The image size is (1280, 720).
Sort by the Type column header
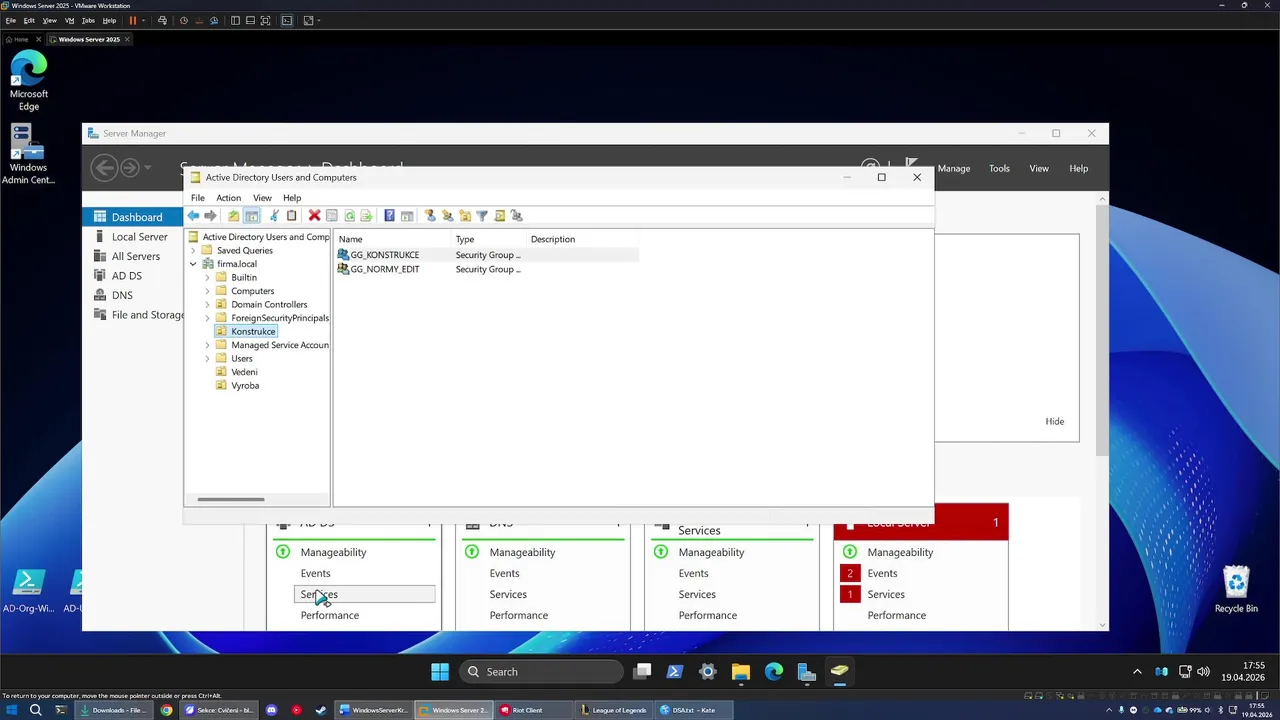[x=488, y=239]
